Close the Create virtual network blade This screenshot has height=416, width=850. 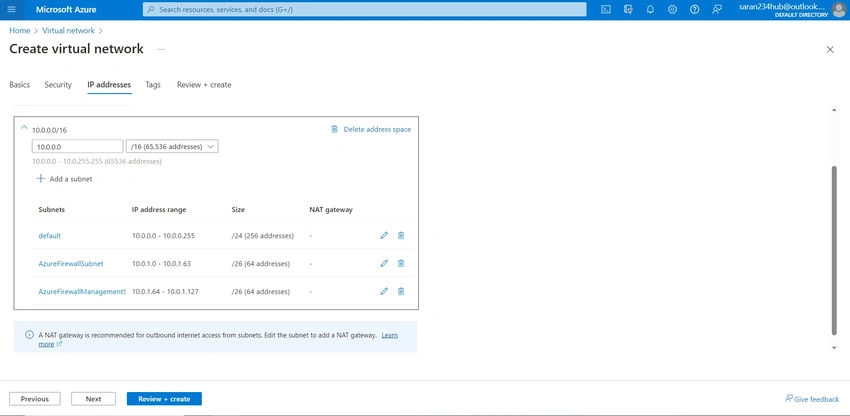click(x=830, y=49)
